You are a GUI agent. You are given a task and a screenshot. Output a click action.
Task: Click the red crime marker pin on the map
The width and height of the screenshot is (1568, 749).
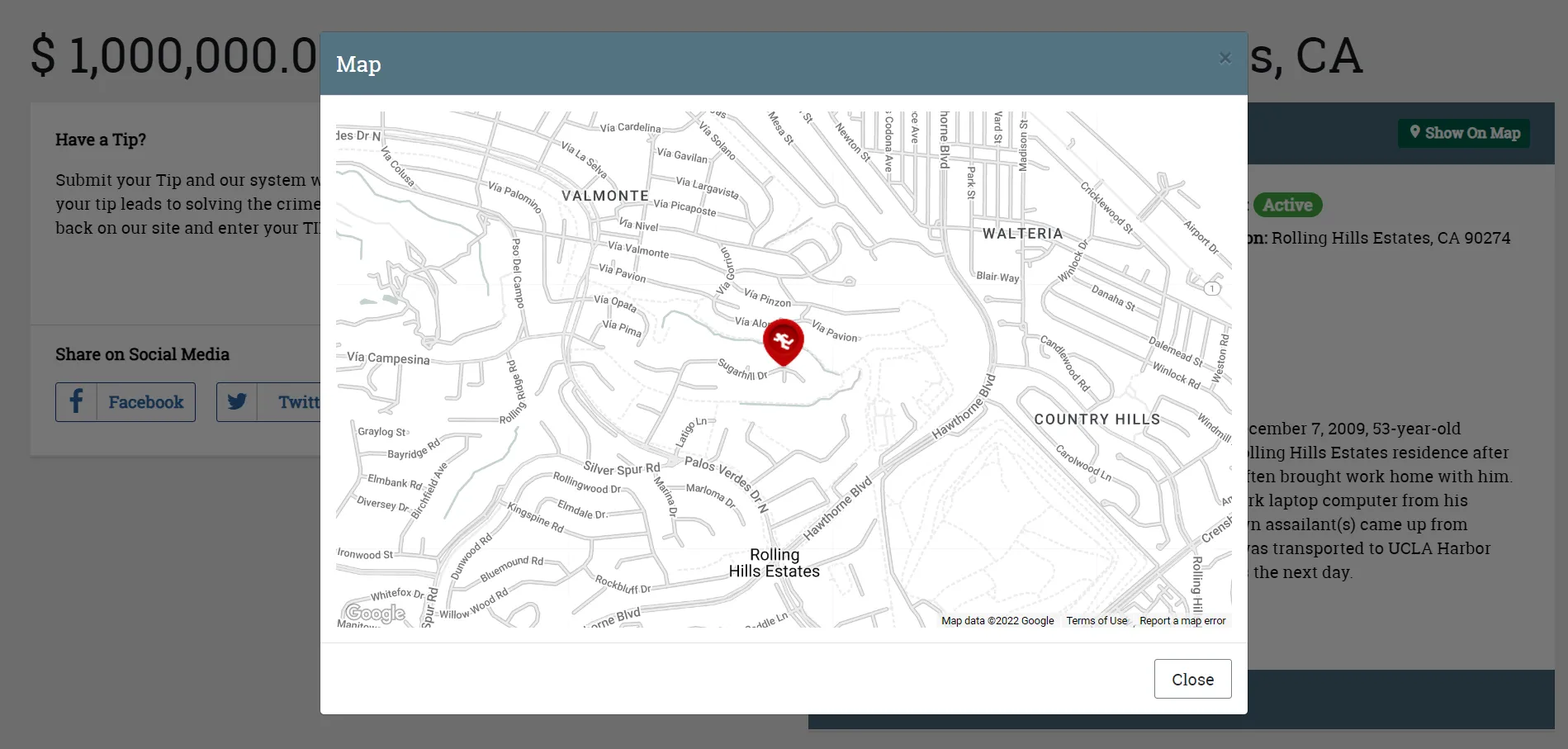[x=783, y=341]
